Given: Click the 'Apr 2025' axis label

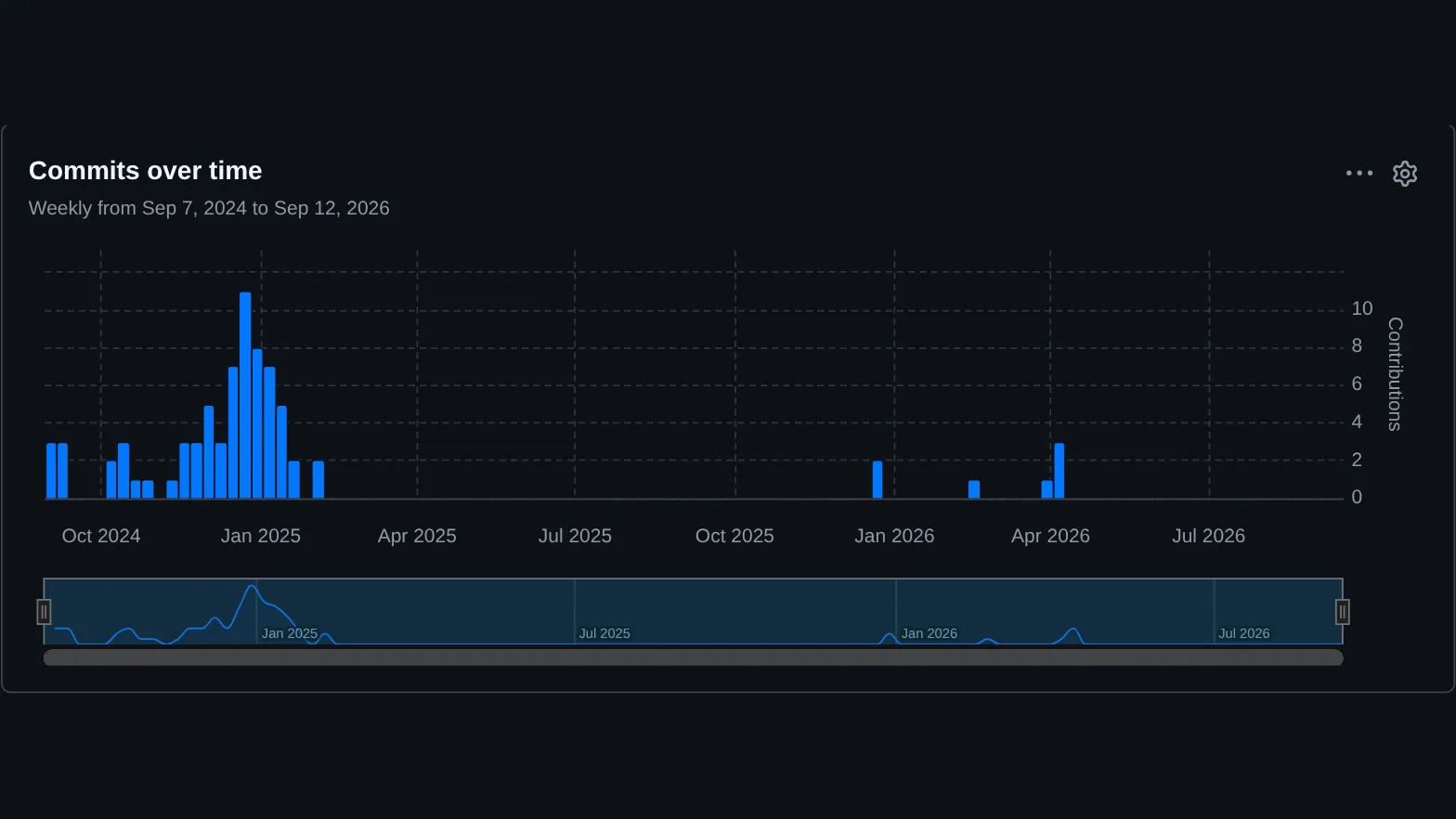Looking at the screenshot, I should 417,536.
